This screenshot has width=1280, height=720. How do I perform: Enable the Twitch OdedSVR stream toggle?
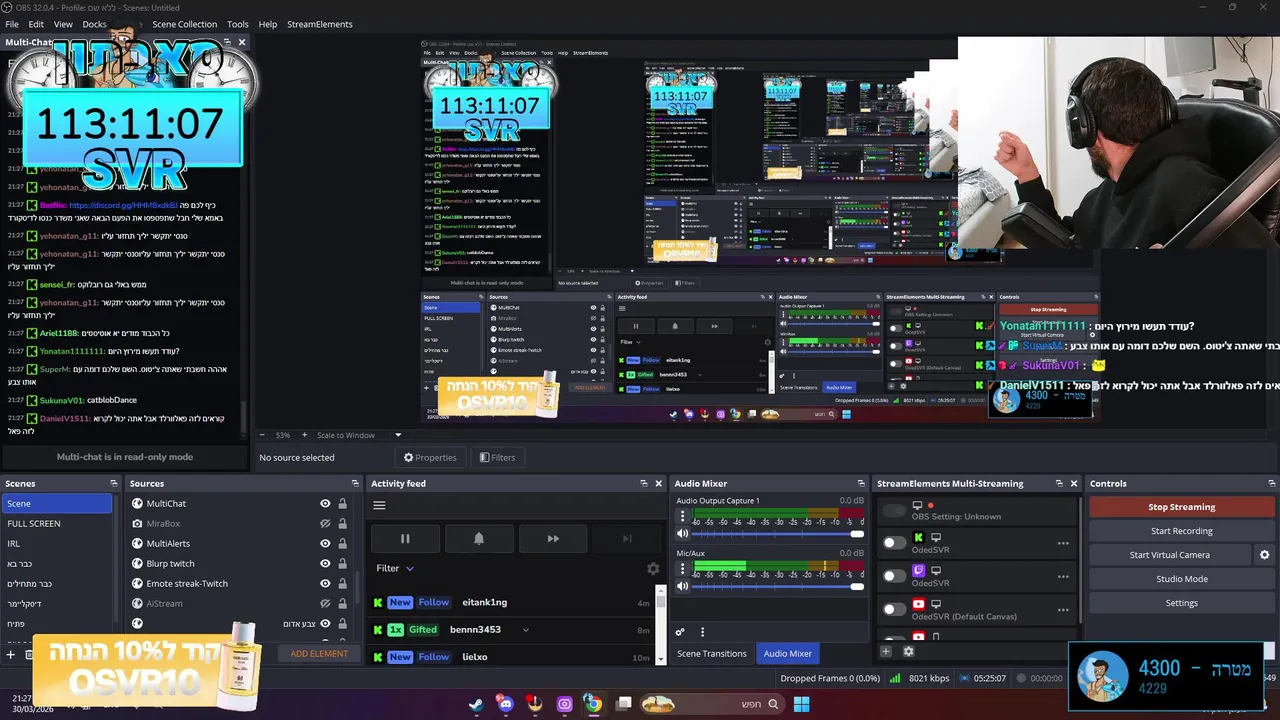[x=894, y=576]
